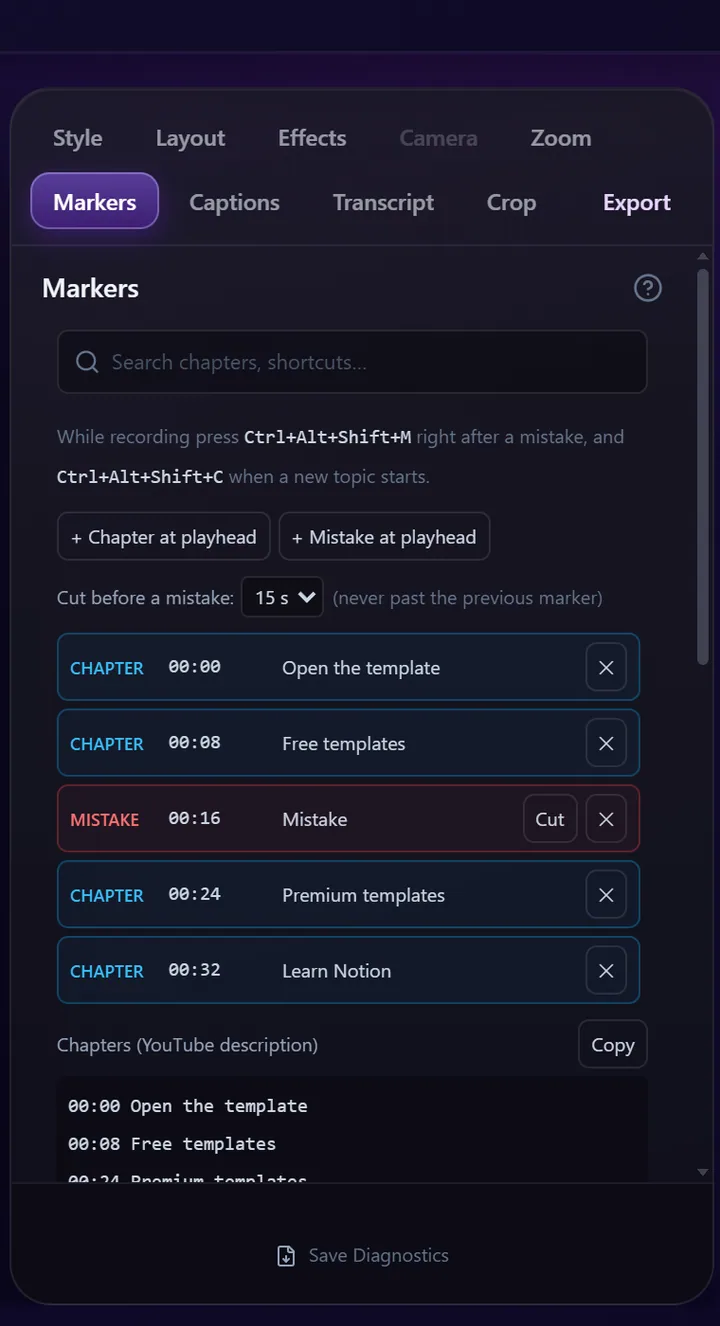Add a chapter at playhead

163,537
